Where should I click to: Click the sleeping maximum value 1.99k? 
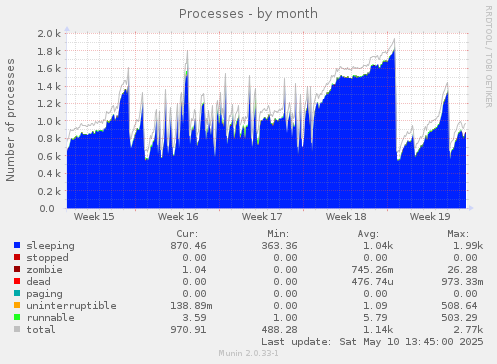coord(468,246)
